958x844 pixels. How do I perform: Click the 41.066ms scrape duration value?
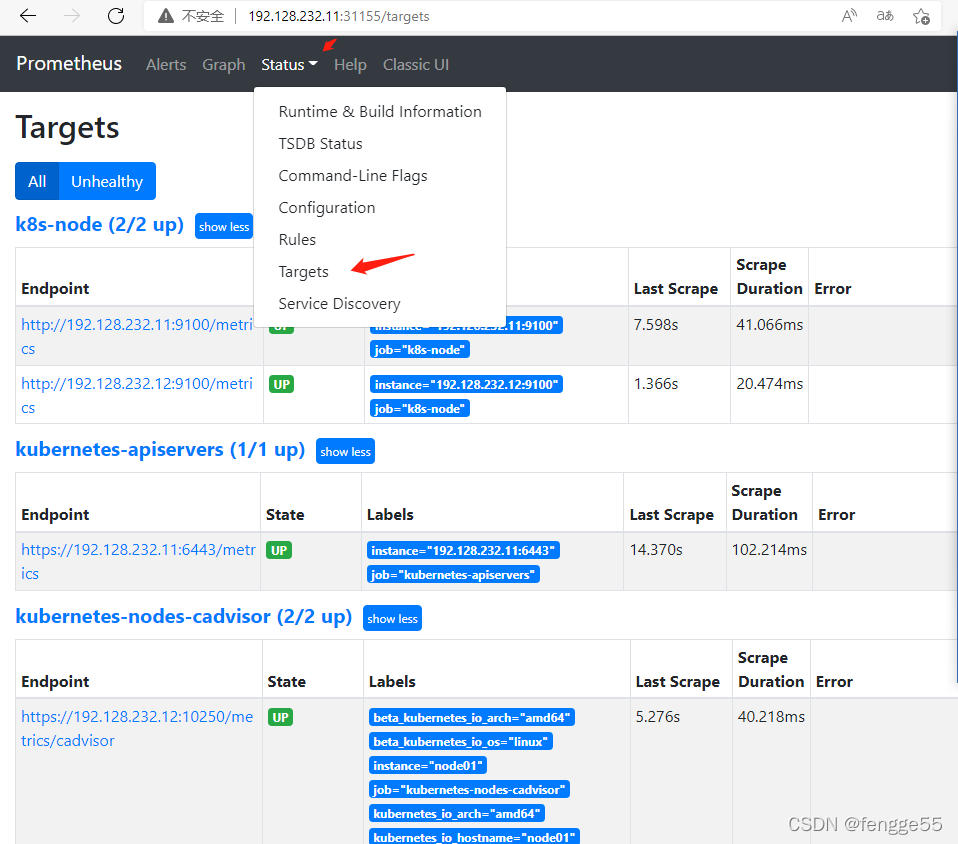(770, 325)
